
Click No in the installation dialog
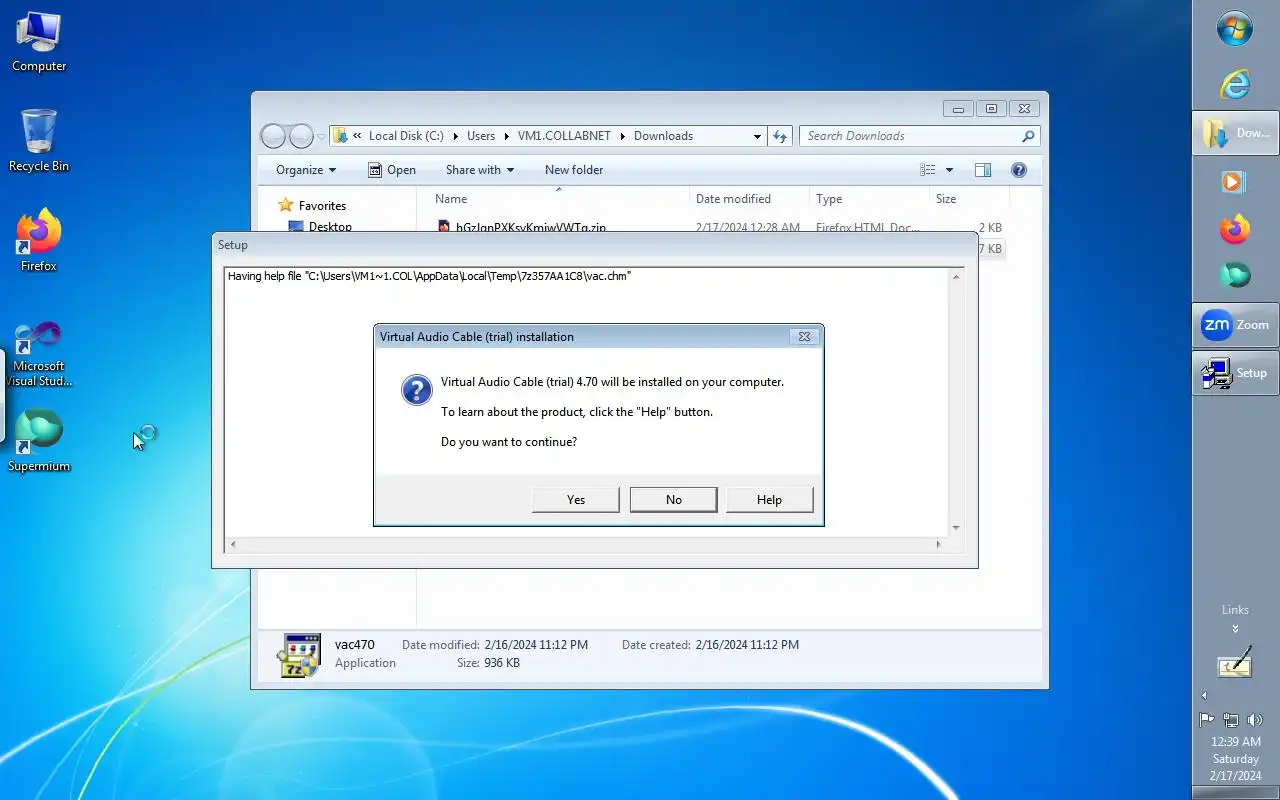pyautogui.click(x=673, y=499)
